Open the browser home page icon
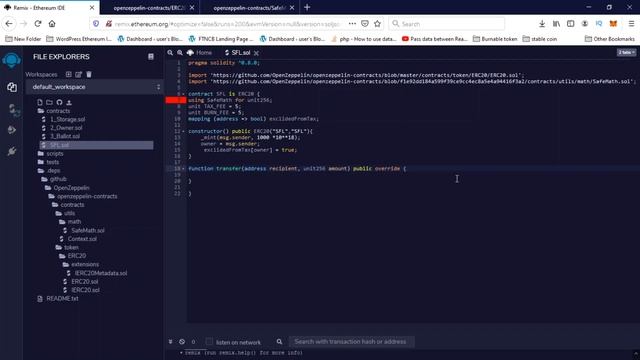This screenshot has height=360, width=640. point(52,24)
